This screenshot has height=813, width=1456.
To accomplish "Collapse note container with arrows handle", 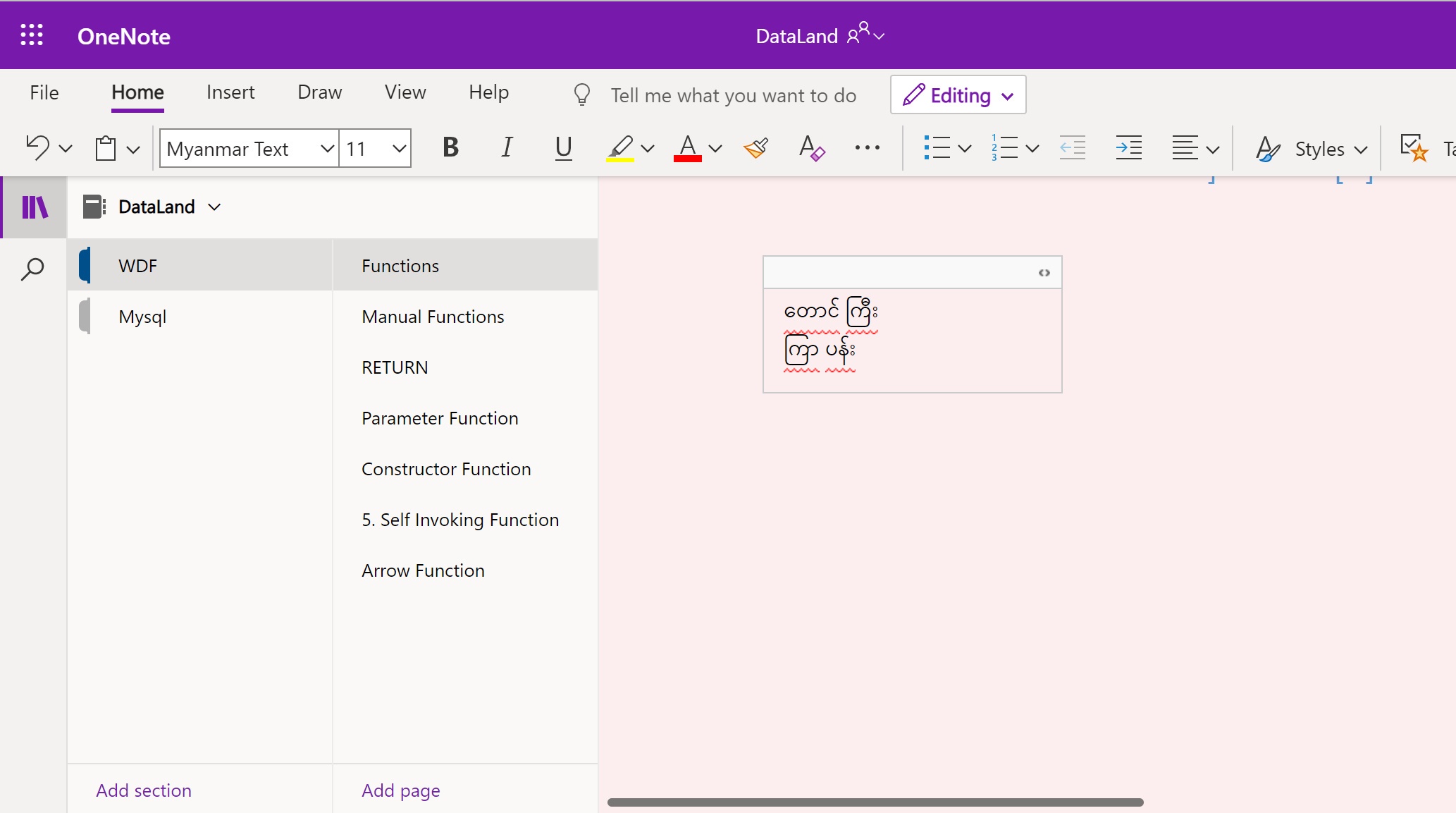I will click(1044, 273).
